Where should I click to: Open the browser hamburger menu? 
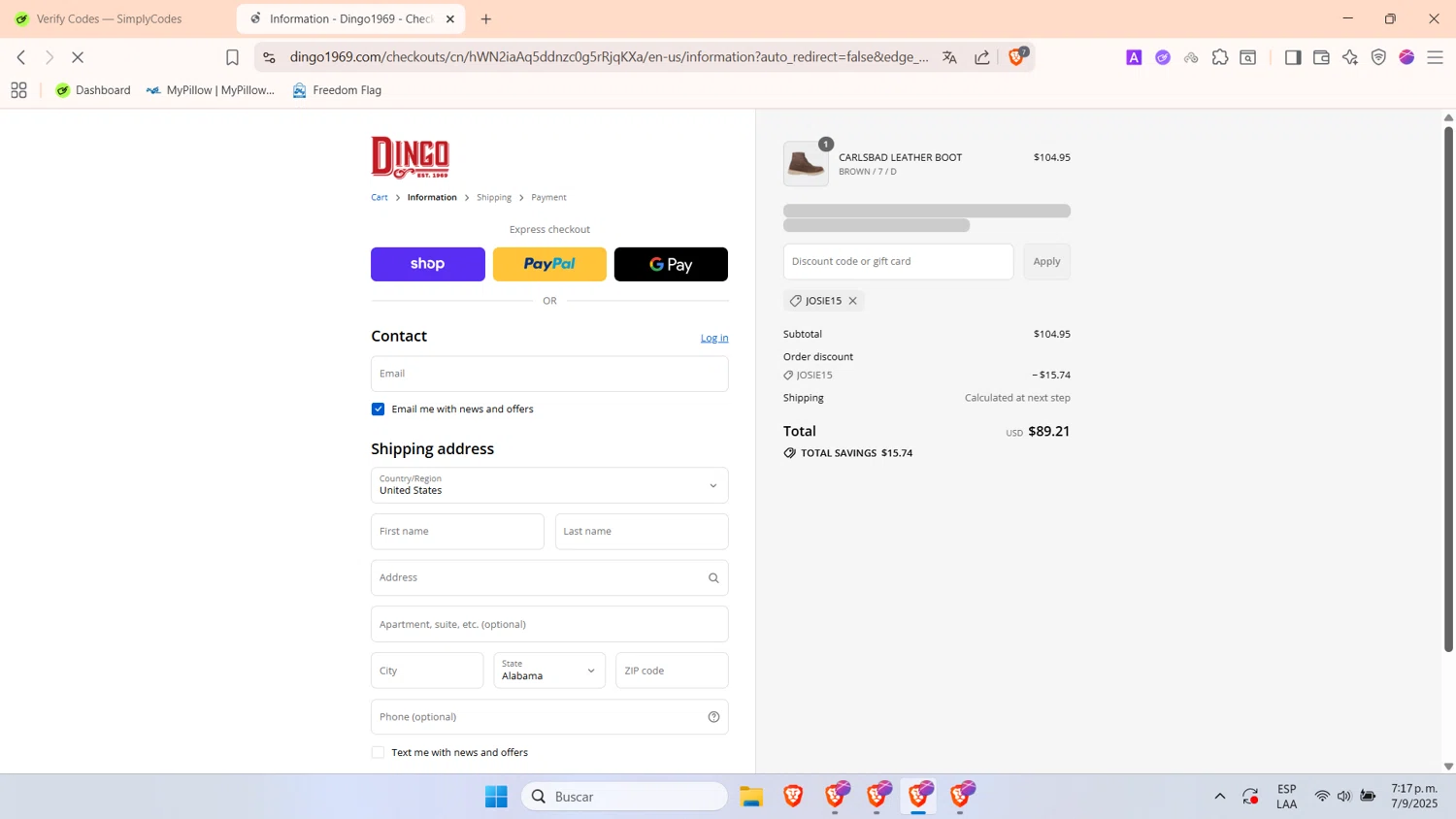tap(1436, 57)
